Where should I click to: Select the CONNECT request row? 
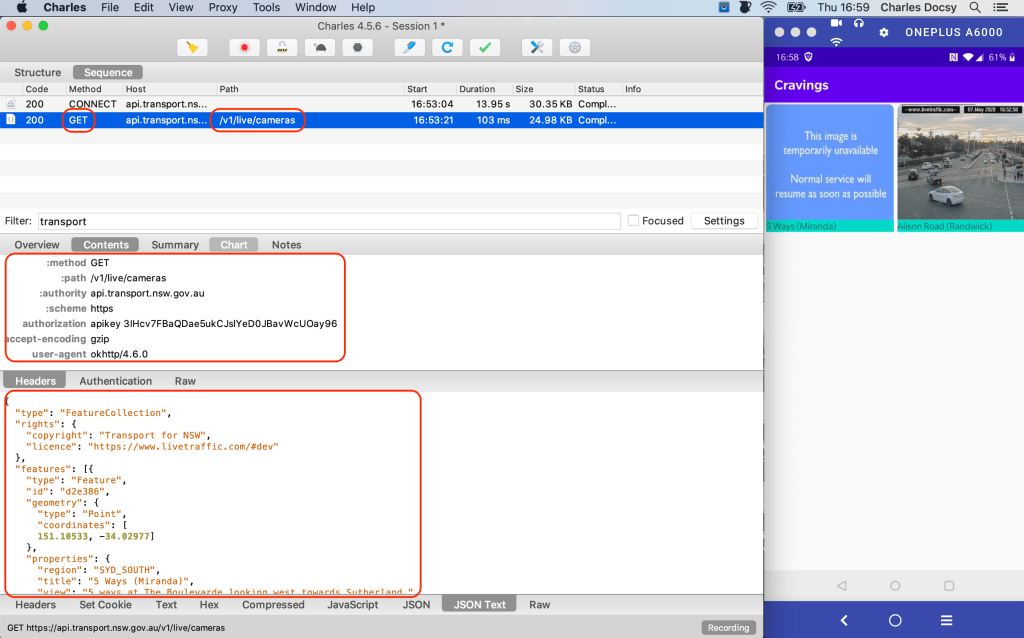300,104
